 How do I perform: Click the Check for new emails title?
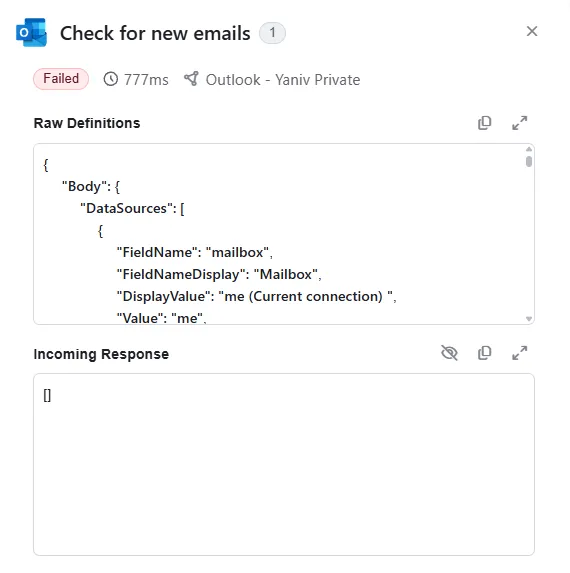point(155,33)
